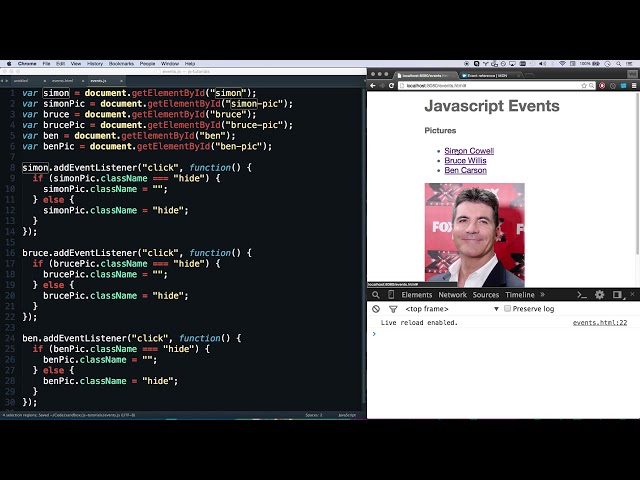Click the Ben Carson link
The width and height of the screenshot is (640, 480).
[x=465, y=170]
